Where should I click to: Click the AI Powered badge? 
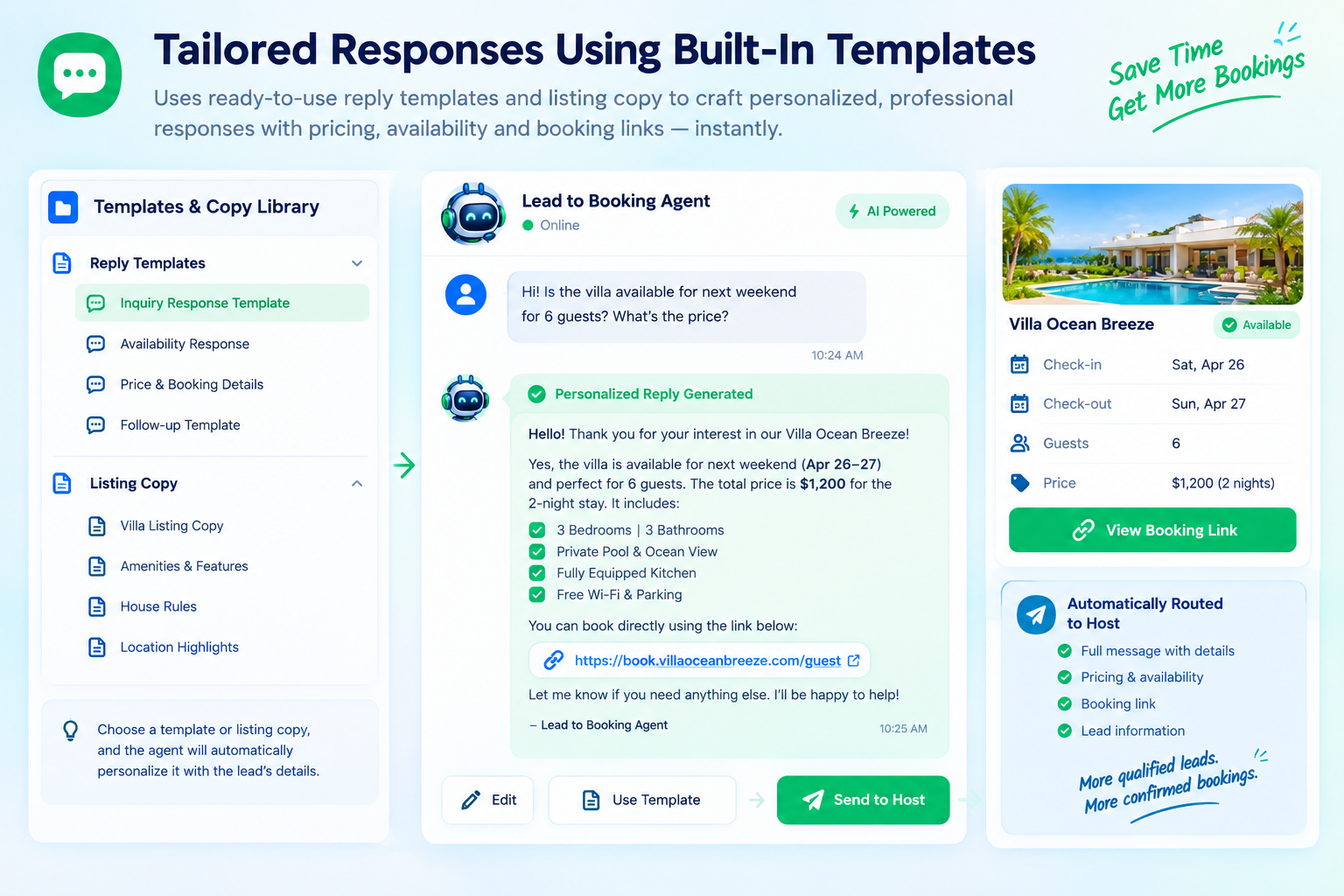pyautogui.click(x=892, y=211)
